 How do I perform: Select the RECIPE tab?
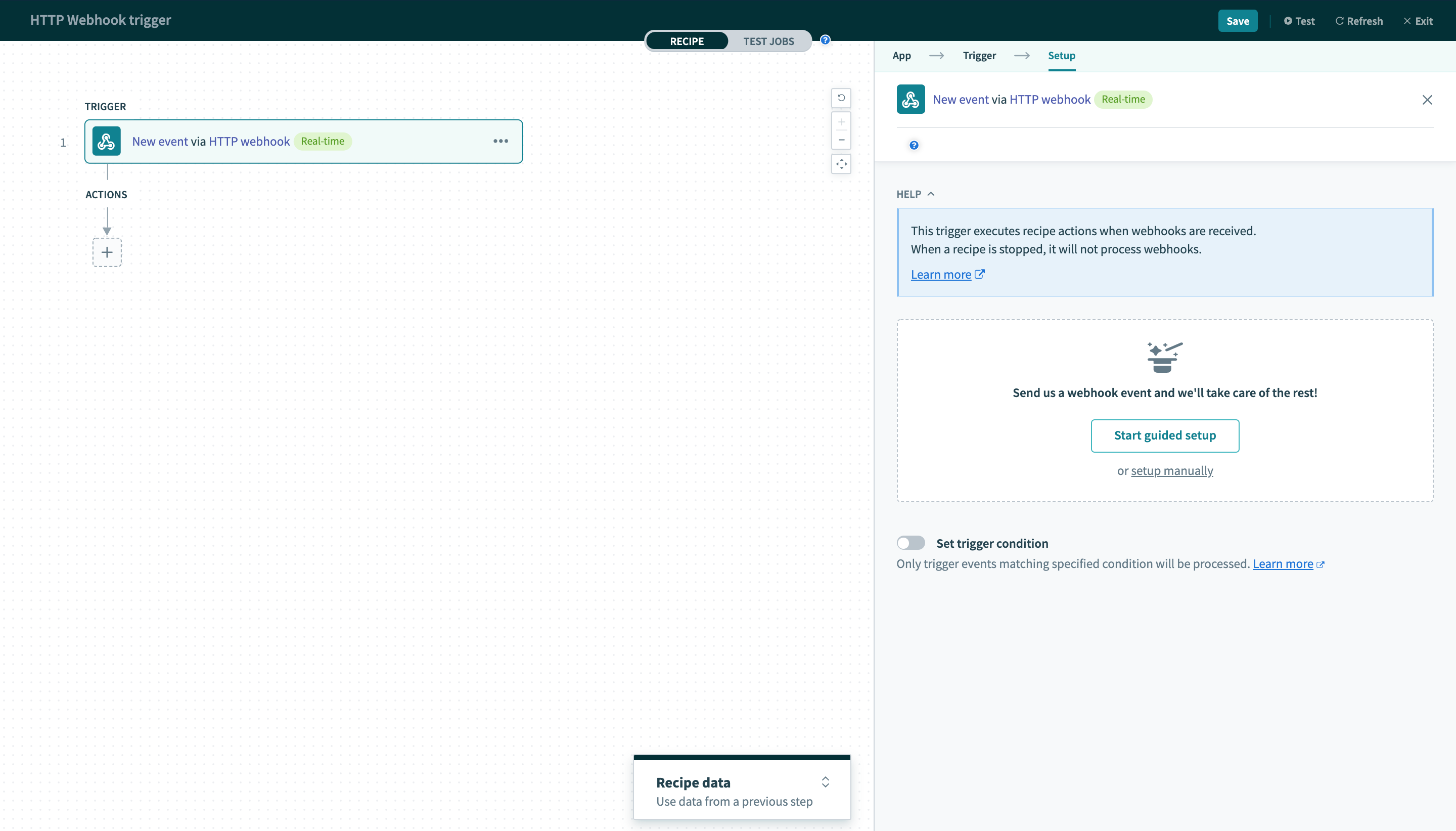click(x=687, y=40)
